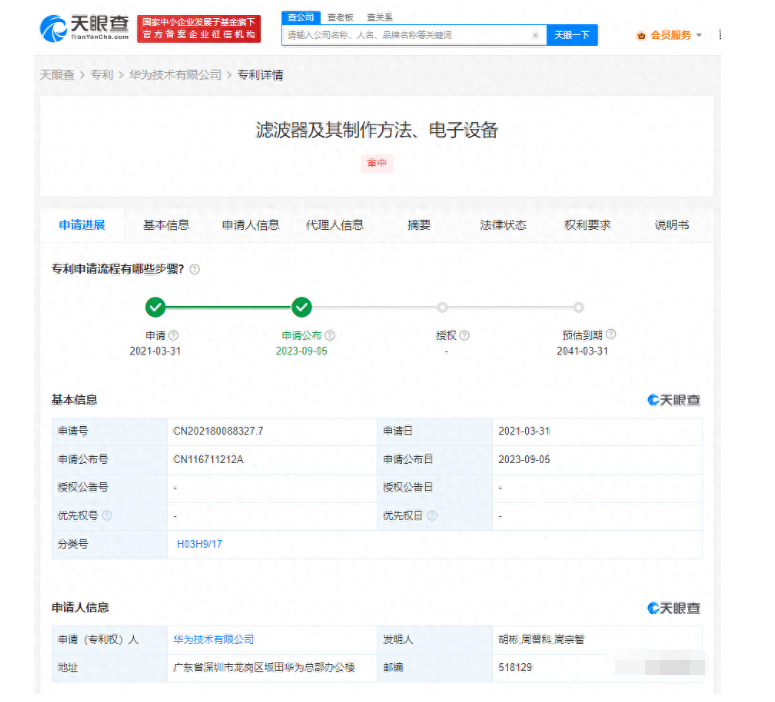Click the green 申请公布 progress checkpoint
775x702 pixels.
tap(302, 307)
